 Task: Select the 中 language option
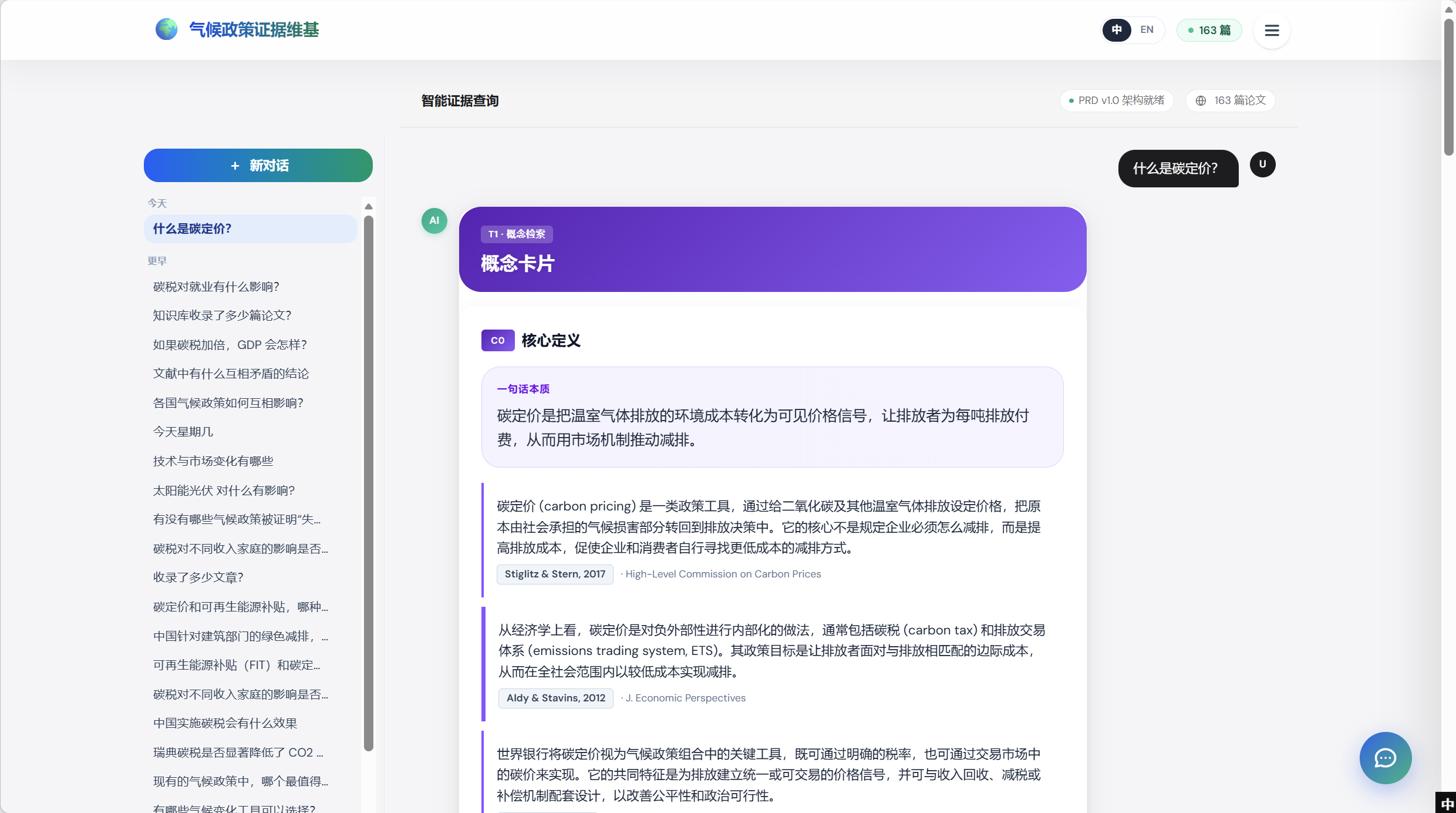click(1117, 30)
